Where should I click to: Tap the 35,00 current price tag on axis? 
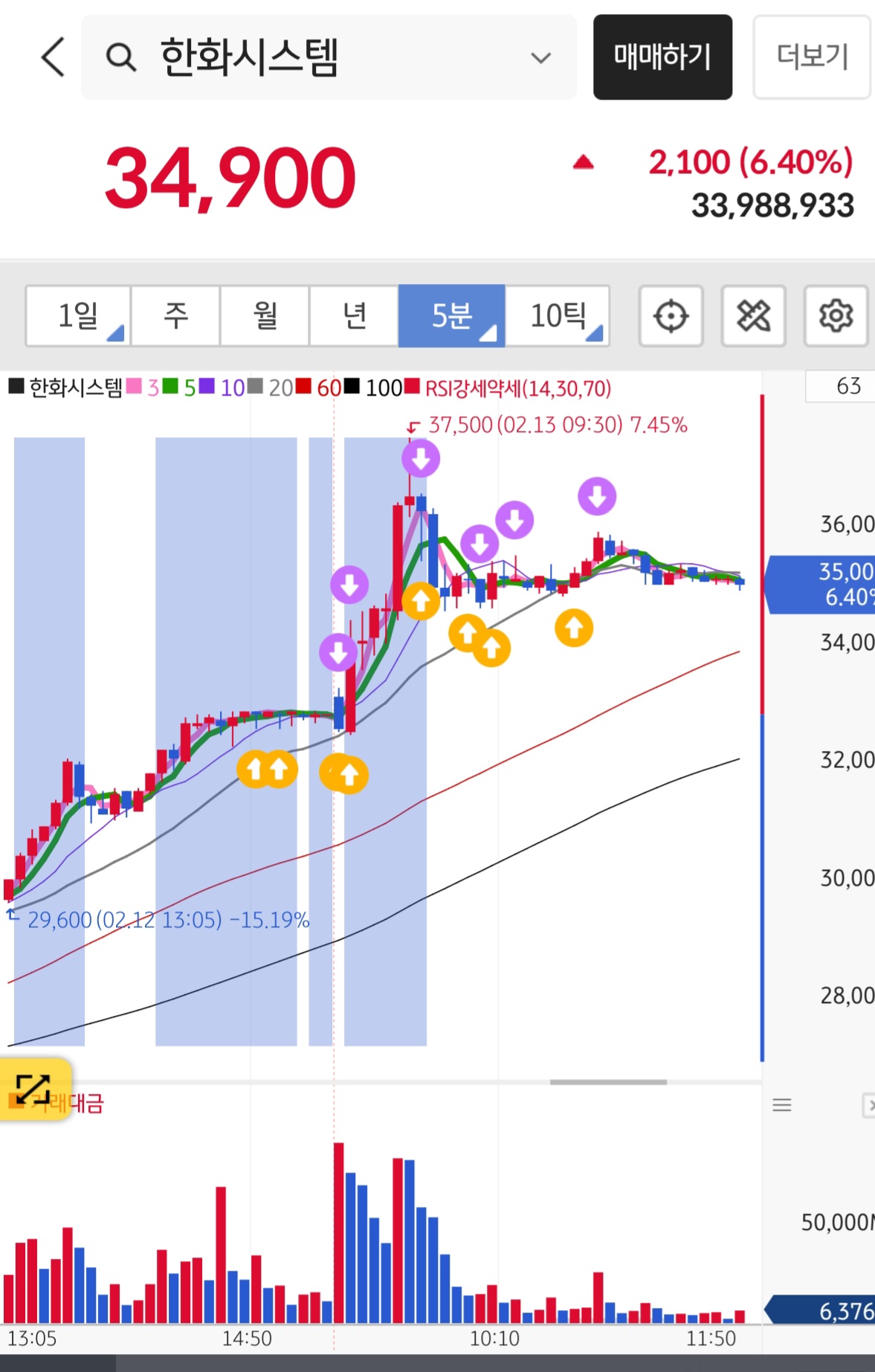[x=821, y=584]
